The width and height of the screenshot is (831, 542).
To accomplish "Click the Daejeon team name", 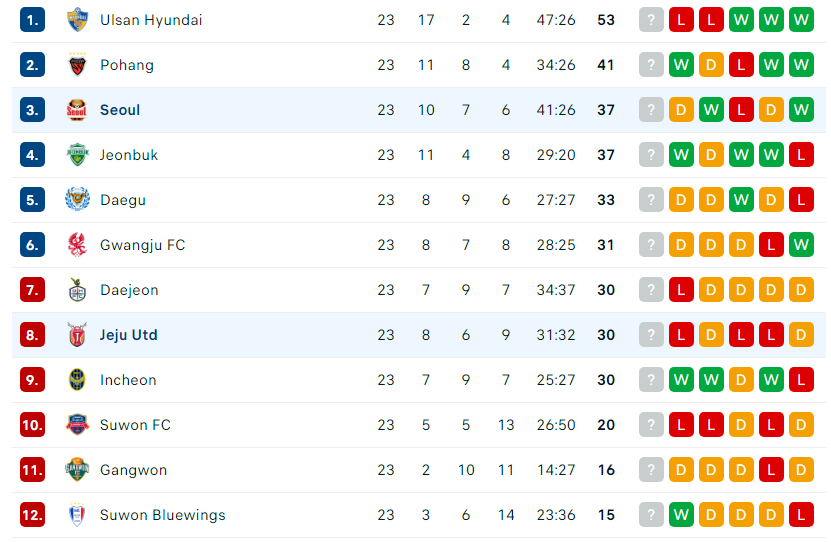I will click(129, 290).
